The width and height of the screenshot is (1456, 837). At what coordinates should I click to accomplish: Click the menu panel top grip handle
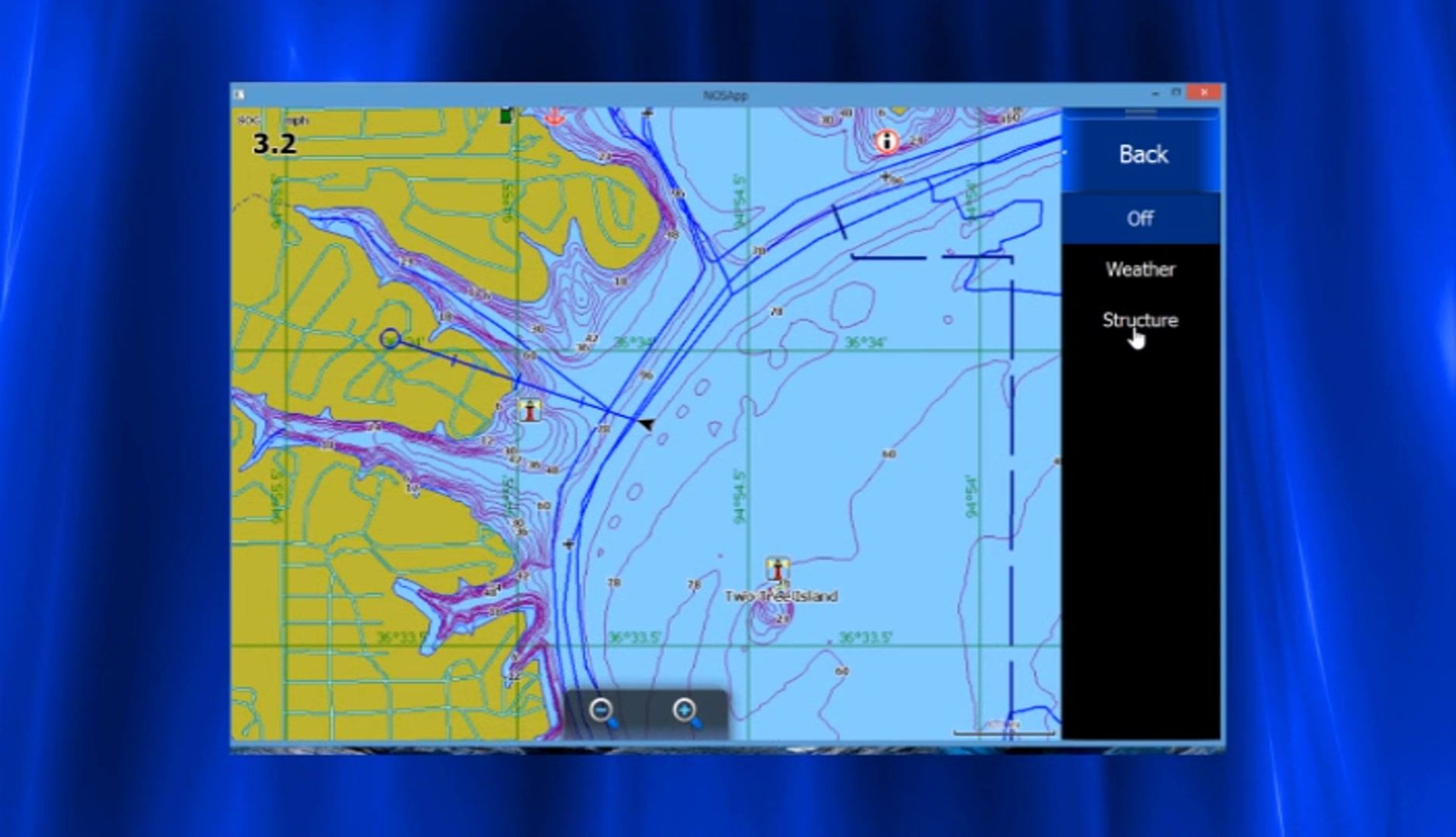point(1140,112)
